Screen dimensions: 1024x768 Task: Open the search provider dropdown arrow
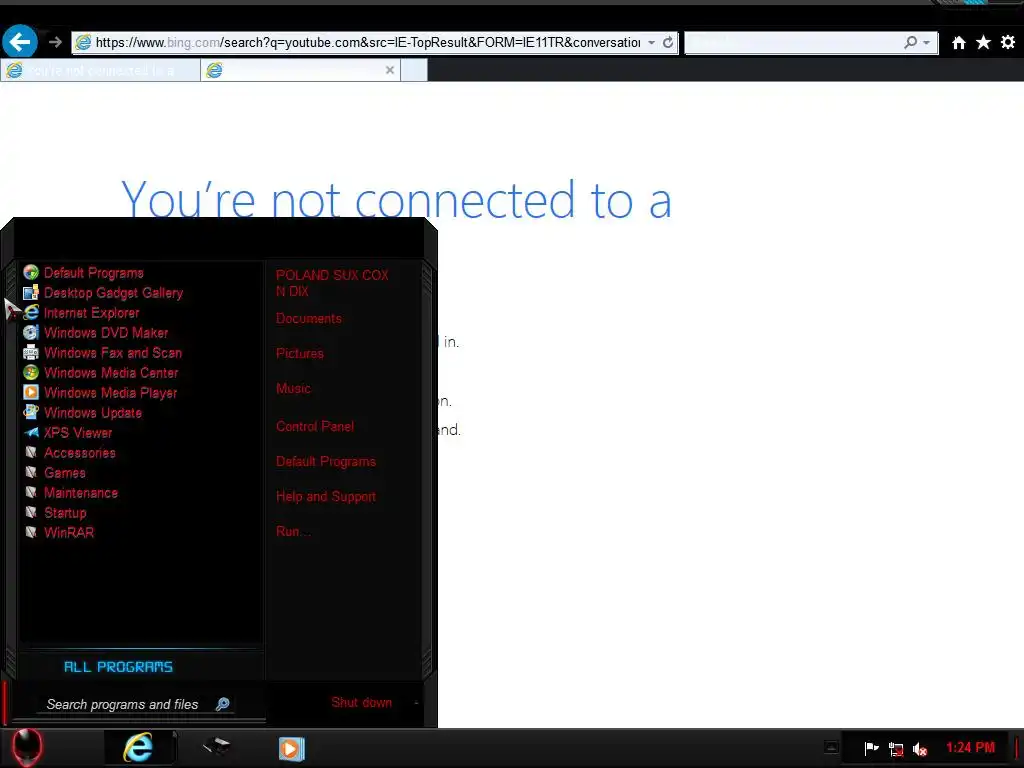pos(926,42)
